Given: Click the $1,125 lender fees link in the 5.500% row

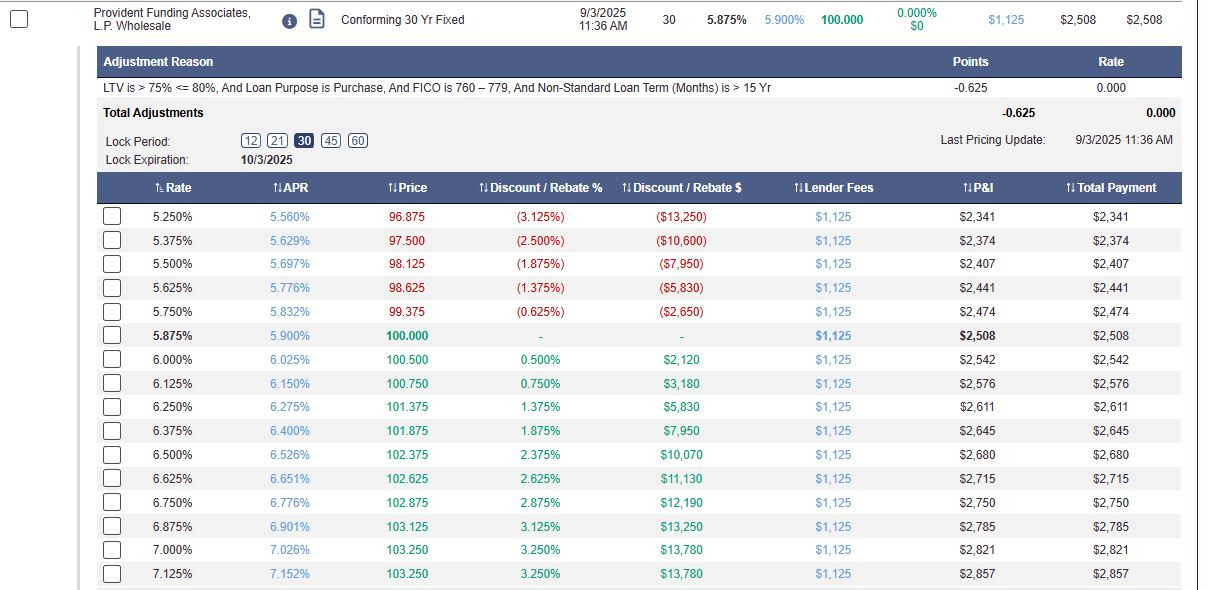Looking at the screenshot, I should [x=833, y=264].
